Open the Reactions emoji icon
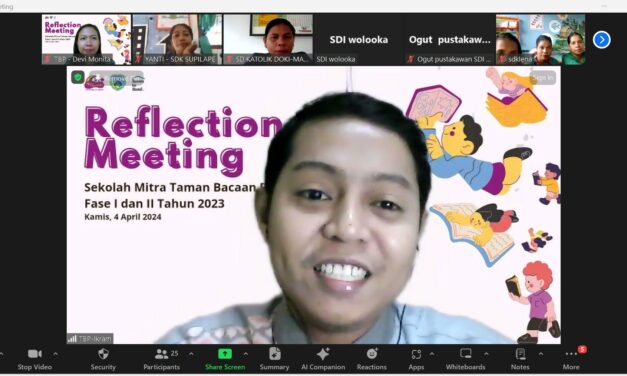The width and height of the screenshot is (627, 376). 372,354
